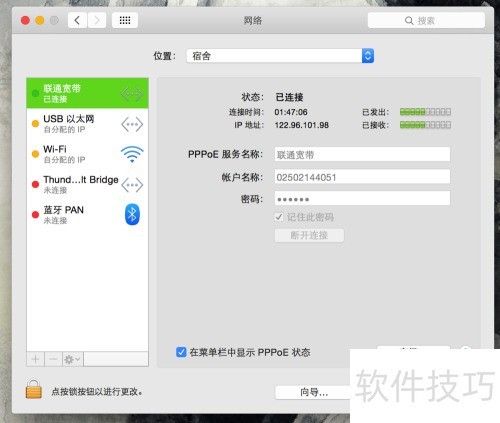Click the 搜索 search field

(x=426, y=21)
